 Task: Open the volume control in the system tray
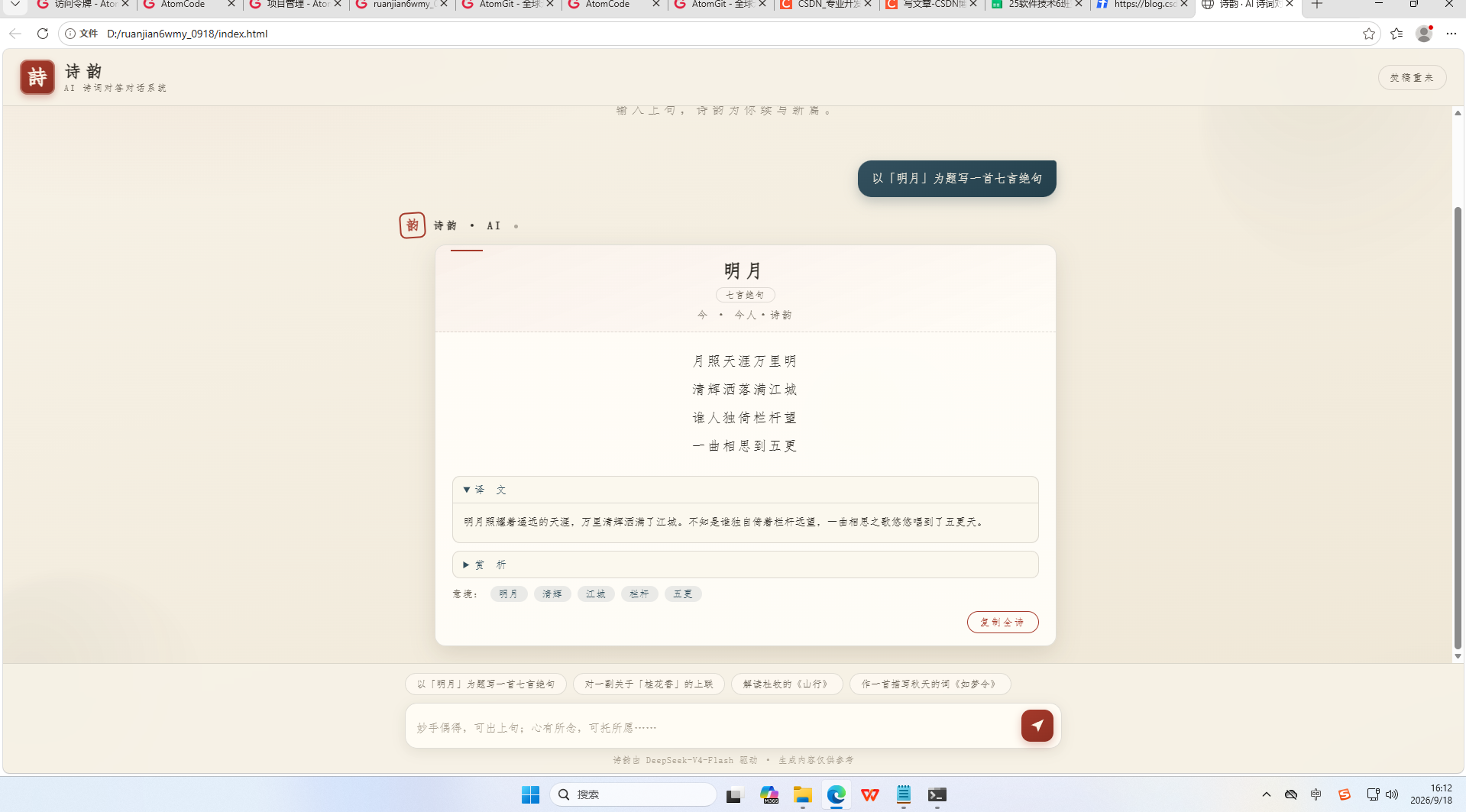pos(1392,794)
